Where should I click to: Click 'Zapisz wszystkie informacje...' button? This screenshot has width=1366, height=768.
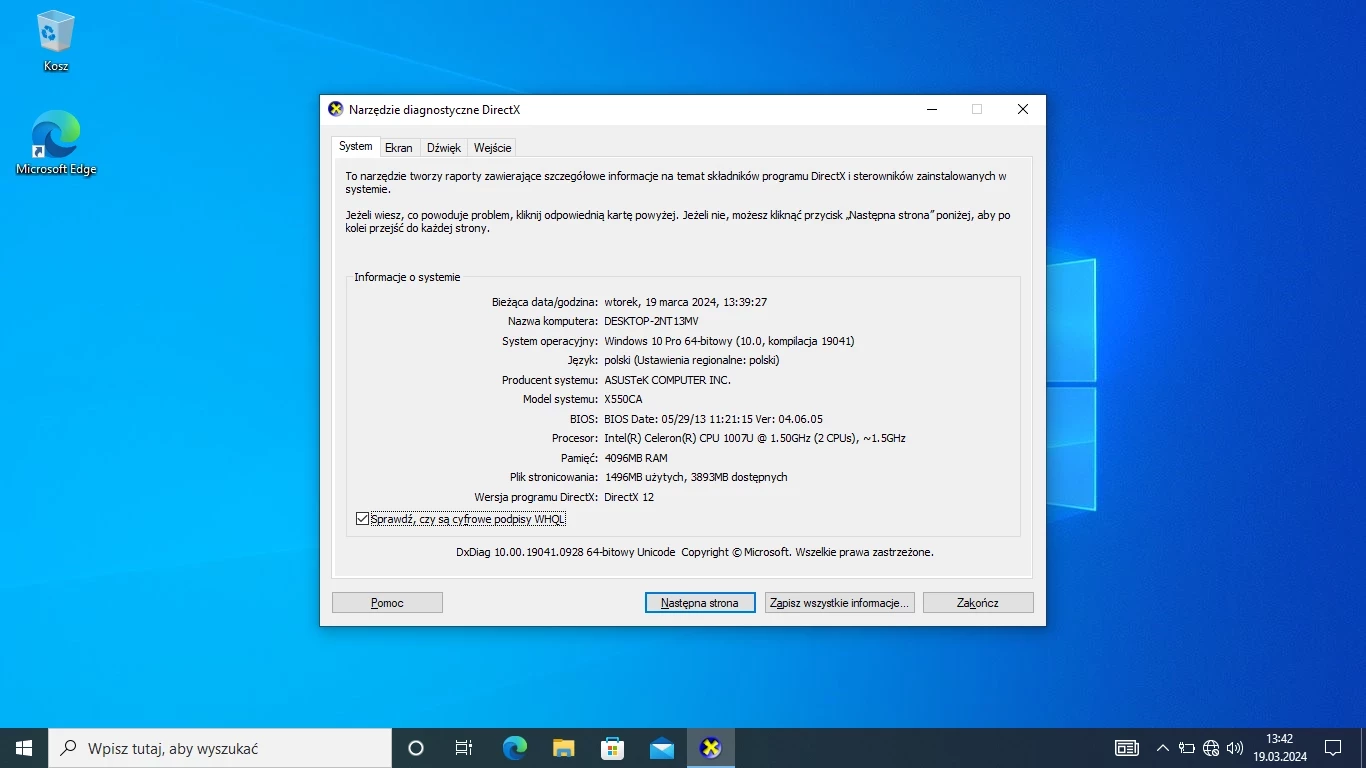[x=839, y=602]
